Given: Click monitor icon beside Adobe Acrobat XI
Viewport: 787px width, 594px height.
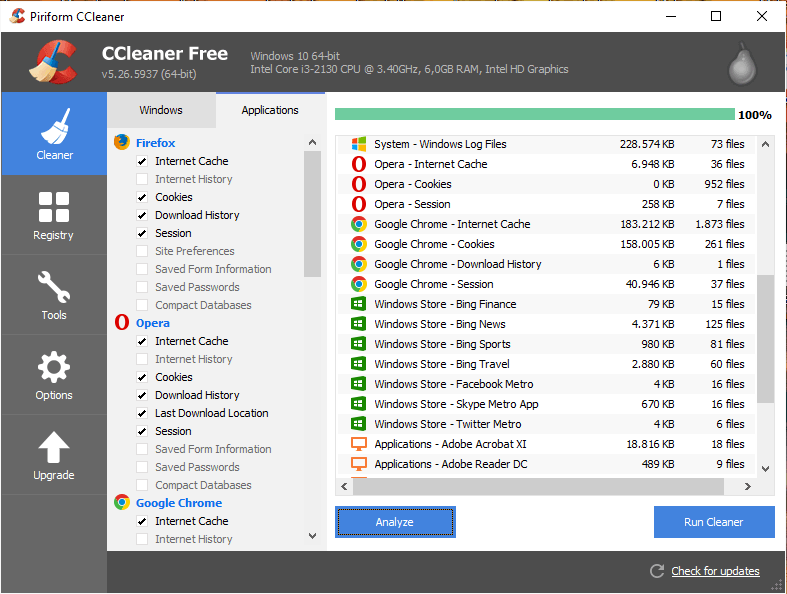Looking at the screenshot, I should tap(358, 444).
